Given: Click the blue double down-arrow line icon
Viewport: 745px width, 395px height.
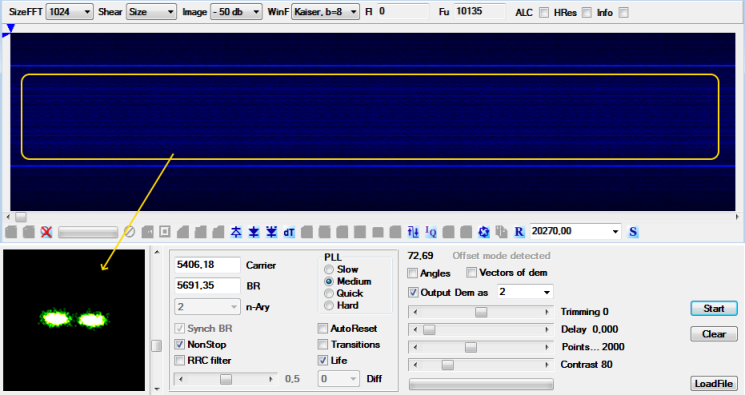Looking at the screenshot, I should 271,232.
